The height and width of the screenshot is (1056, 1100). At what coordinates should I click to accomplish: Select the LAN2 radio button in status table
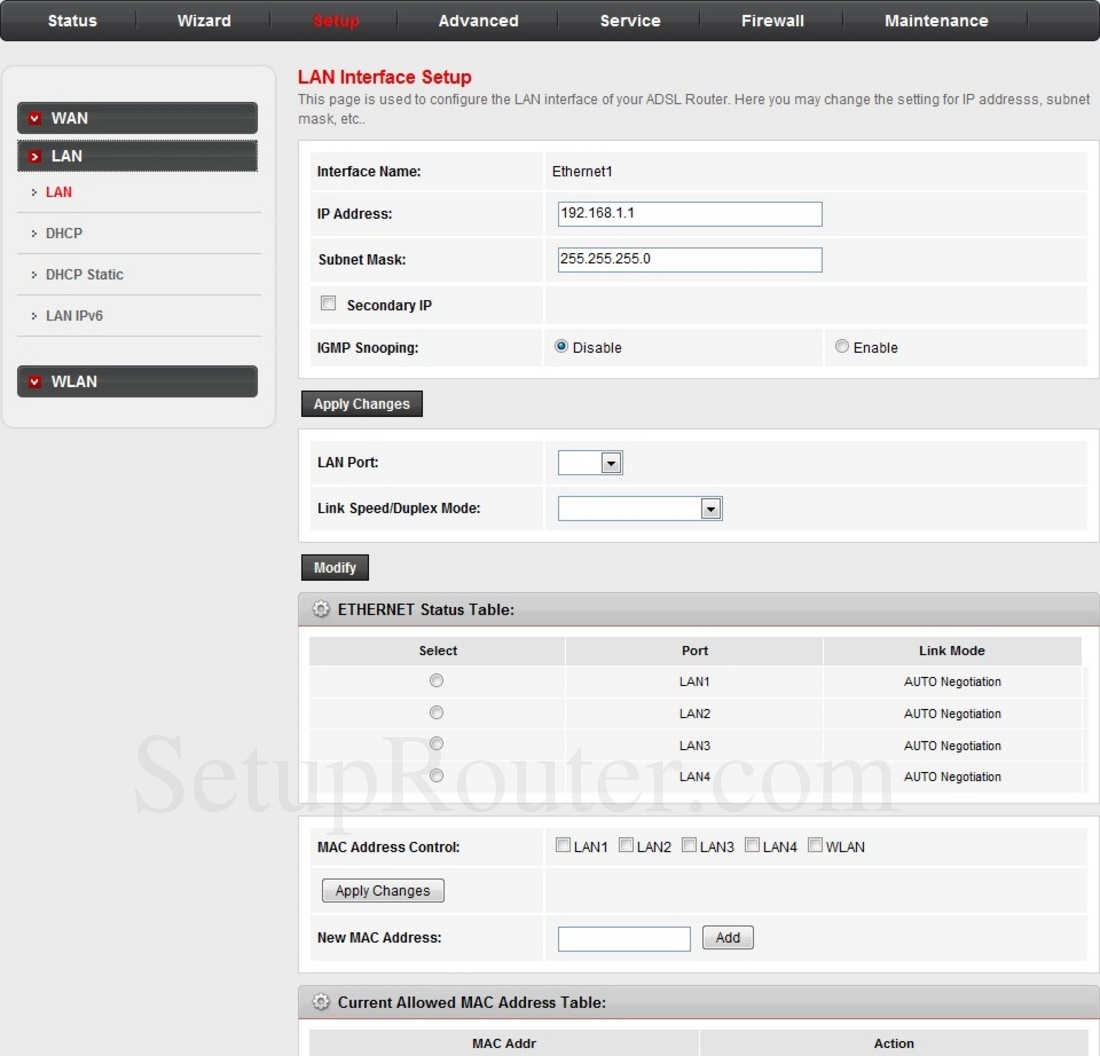point(435,712)
